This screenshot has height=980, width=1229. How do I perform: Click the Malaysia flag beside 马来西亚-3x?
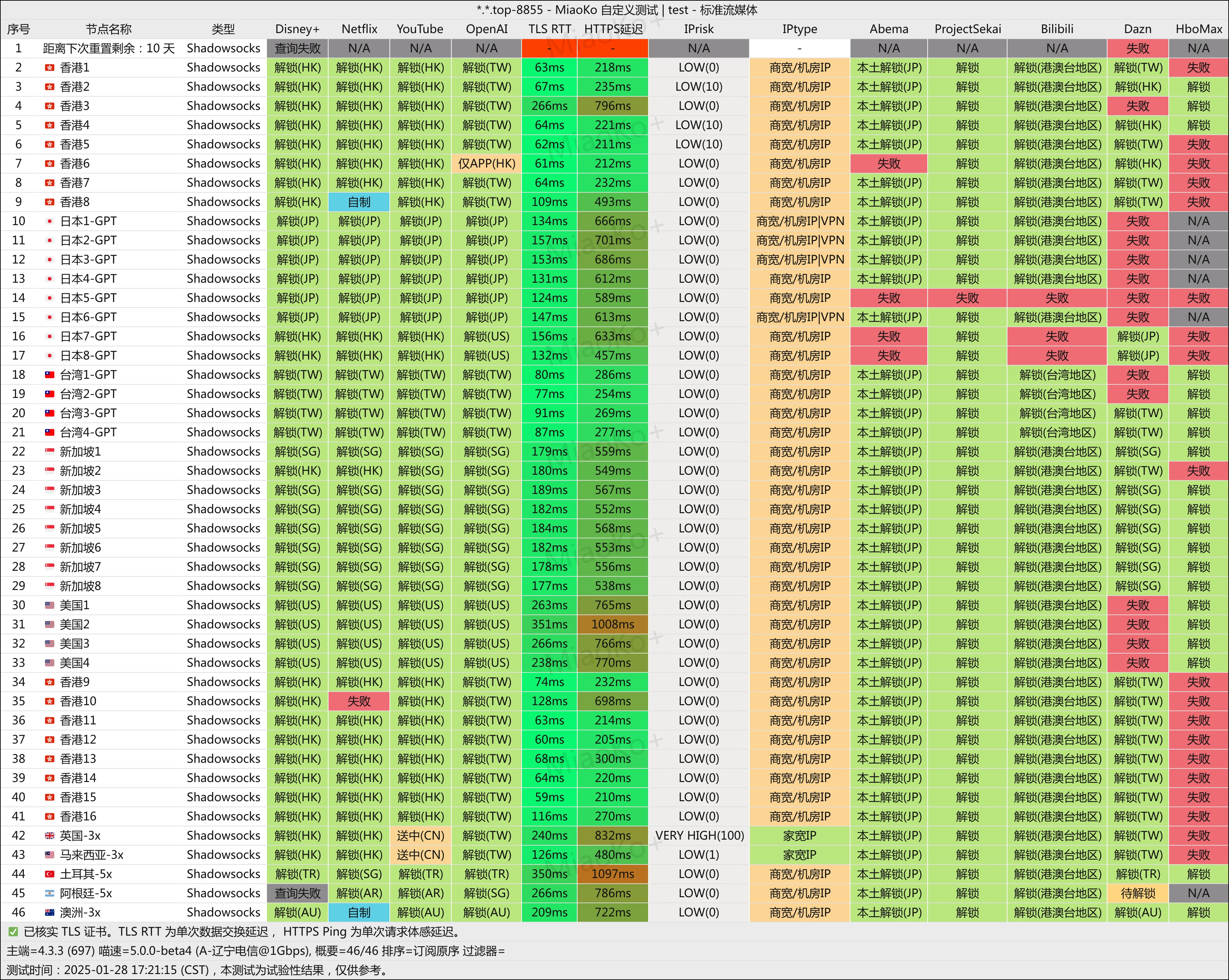(50, 855)
